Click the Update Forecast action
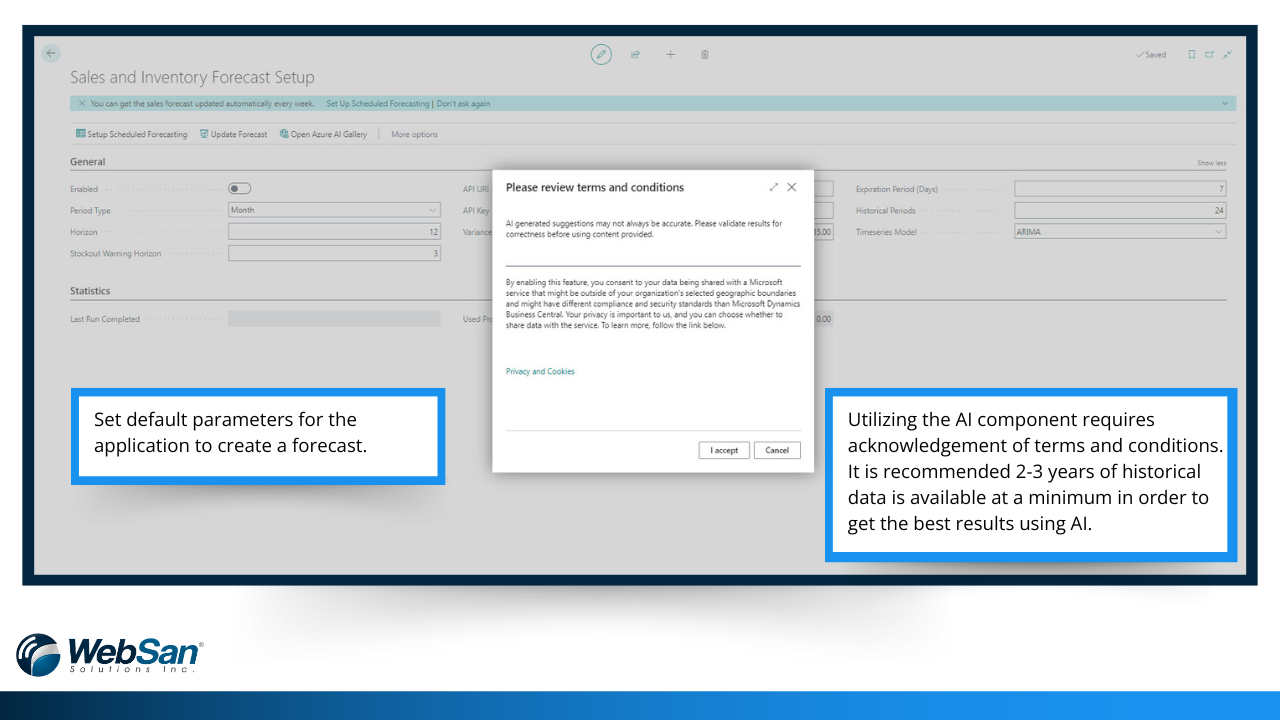This screenshot has height=720, width=1280. (233, 134)
